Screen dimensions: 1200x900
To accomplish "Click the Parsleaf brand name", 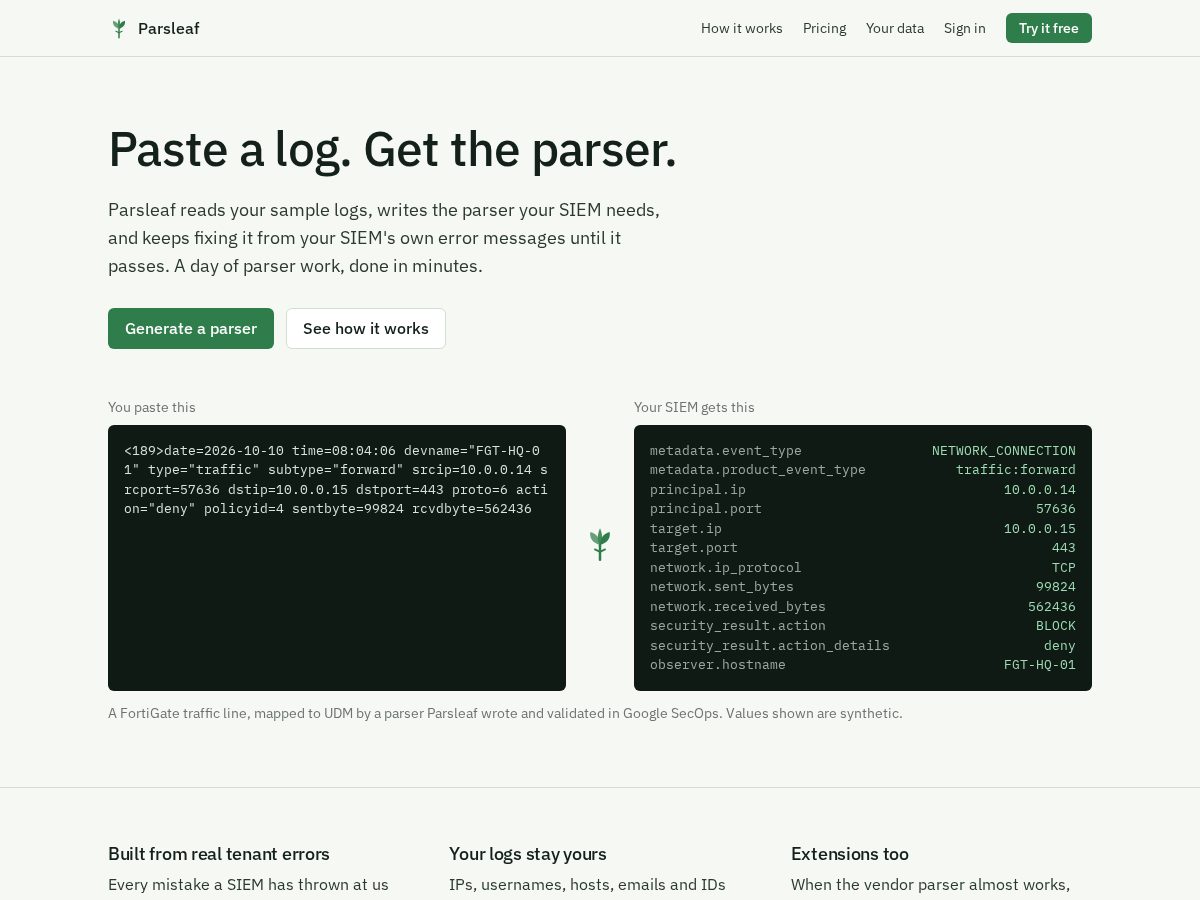I will [x=169, y=28].
